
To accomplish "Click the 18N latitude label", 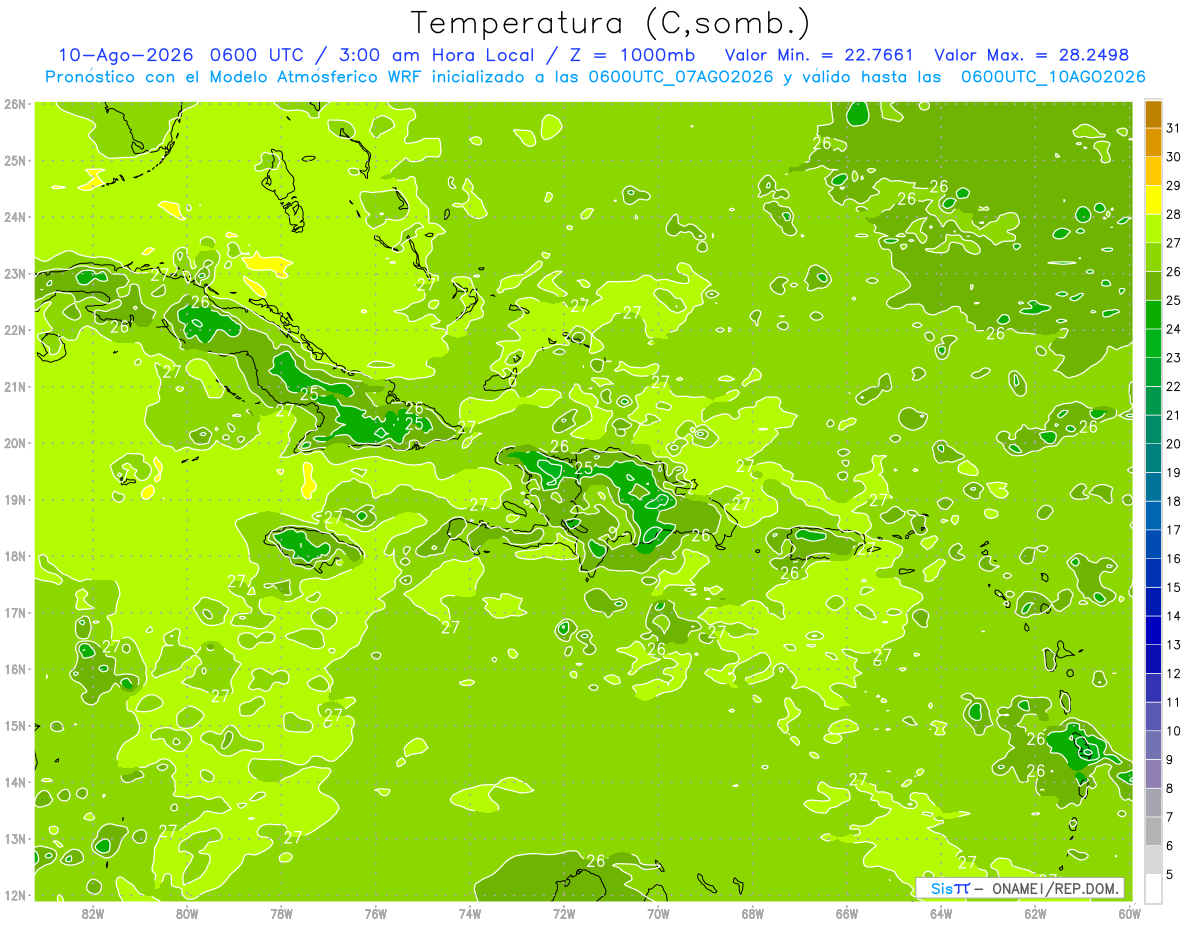I will (x=14, y=556).
